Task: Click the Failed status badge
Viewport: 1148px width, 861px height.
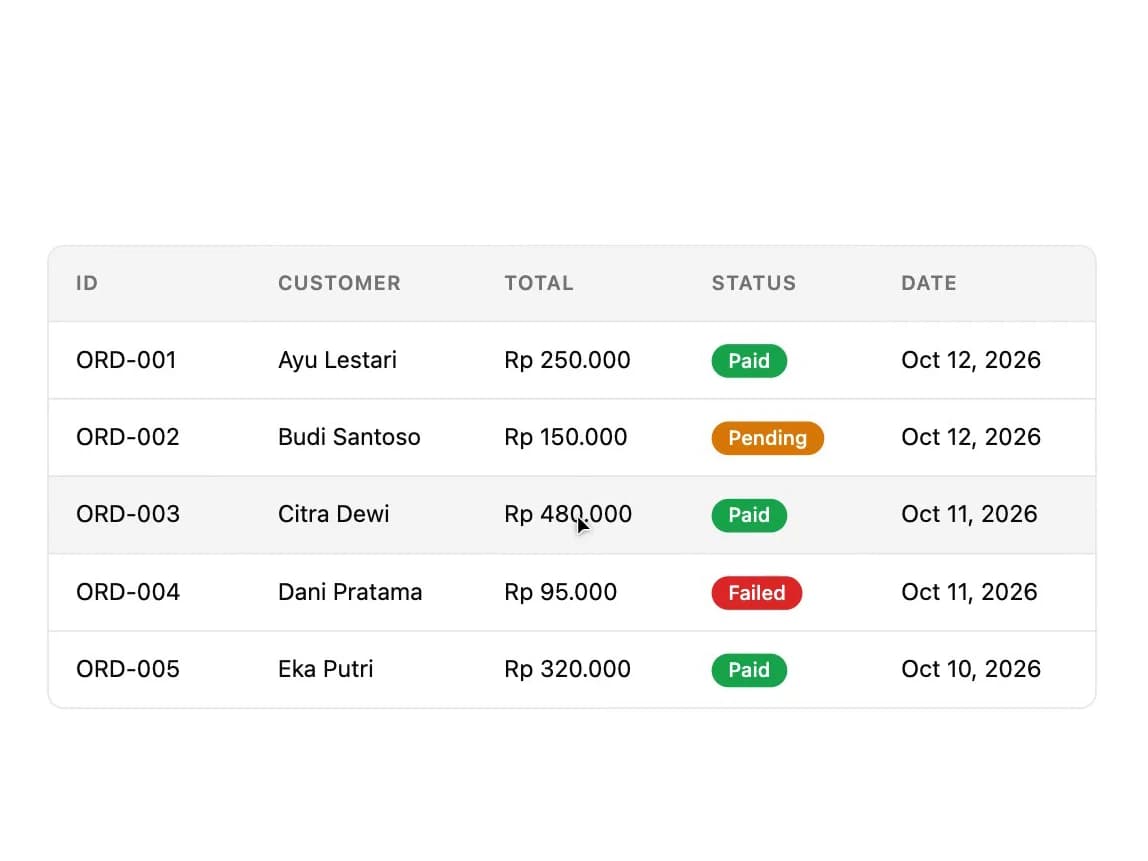Action: (756, 592)
